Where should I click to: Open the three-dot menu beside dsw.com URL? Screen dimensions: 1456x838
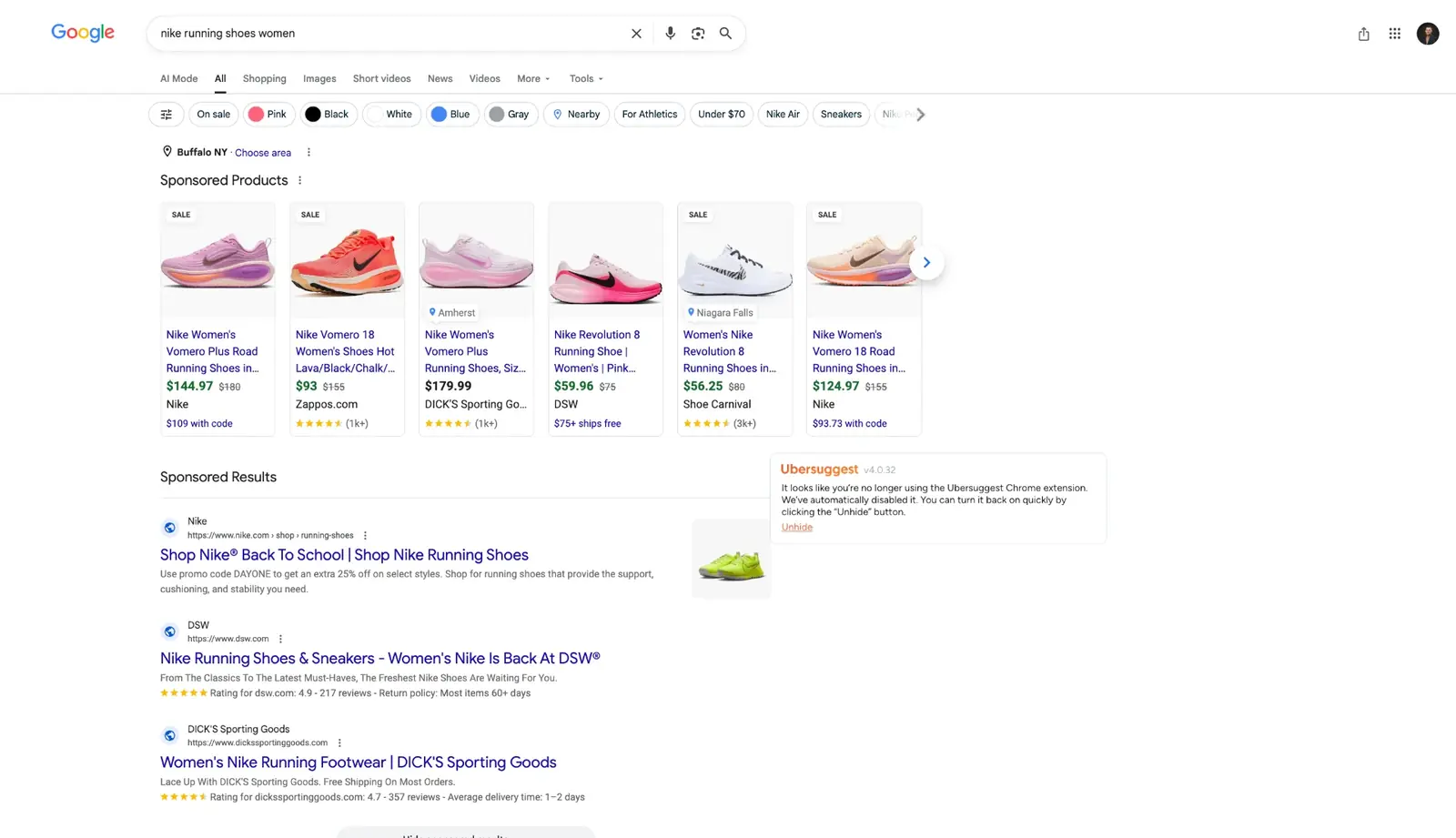(x=280, y=639)
